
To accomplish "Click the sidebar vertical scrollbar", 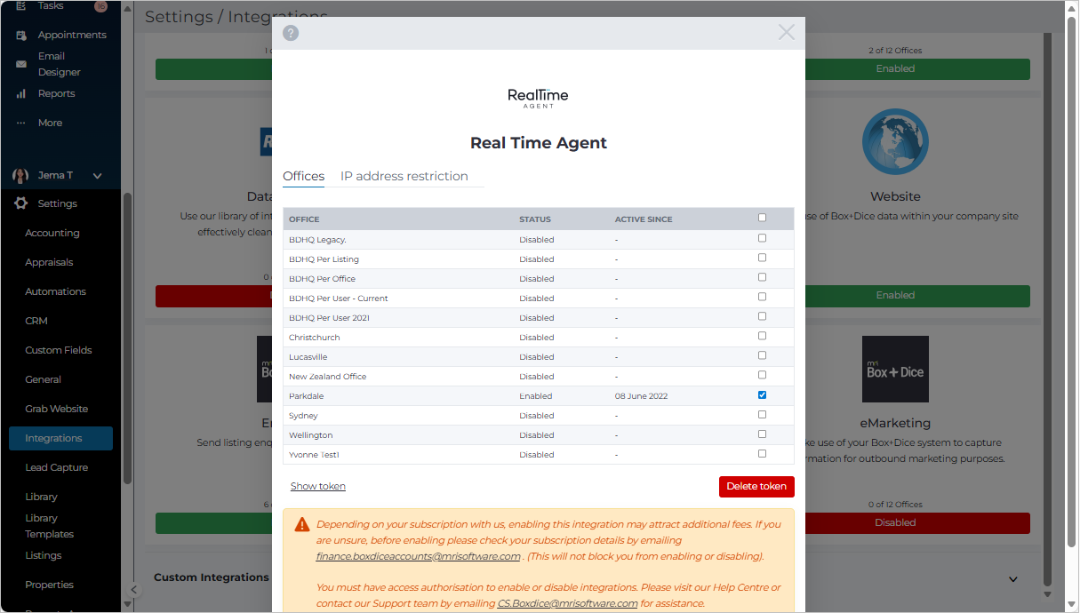I will (127, 337).
